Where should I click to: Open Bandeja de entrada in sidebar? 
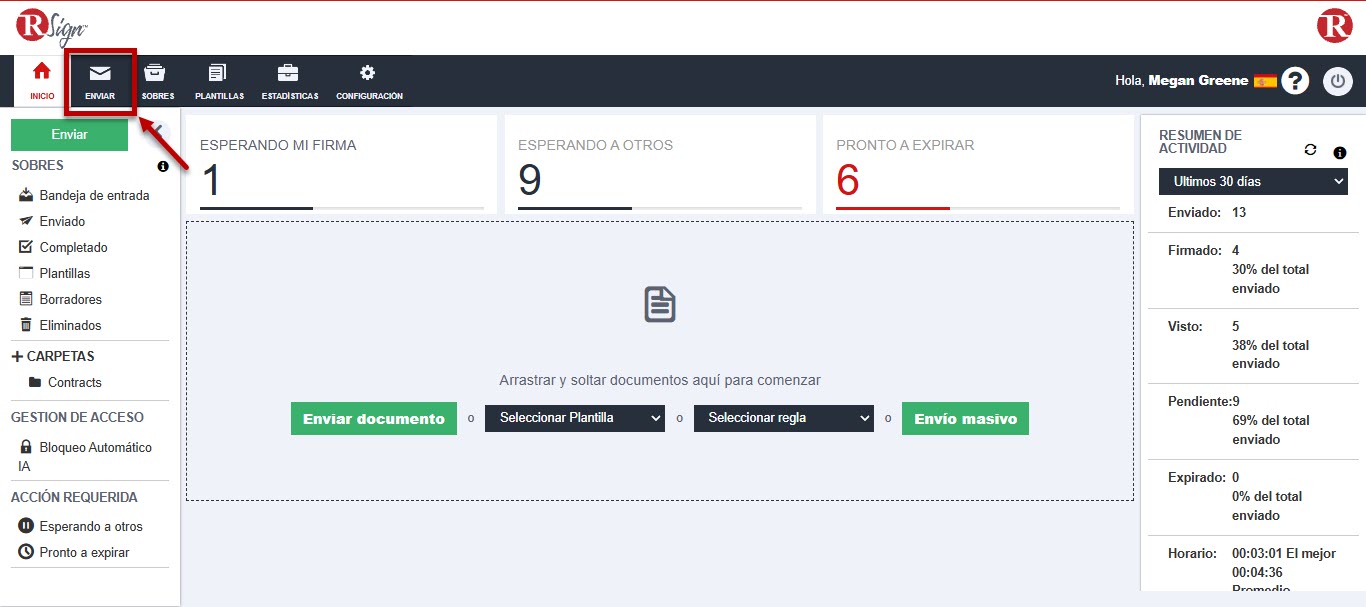coord(93,195)
